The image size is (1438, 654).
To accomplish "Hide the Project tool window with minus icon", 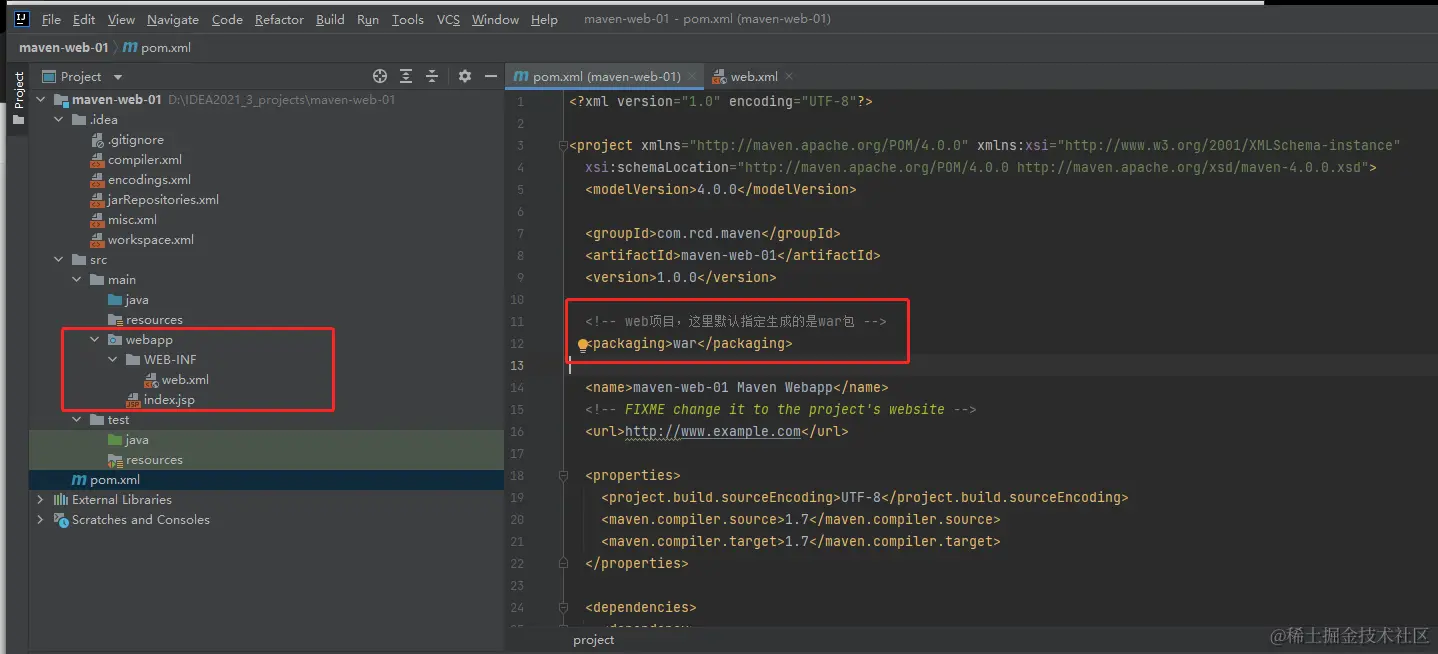I will click(490, 76).
